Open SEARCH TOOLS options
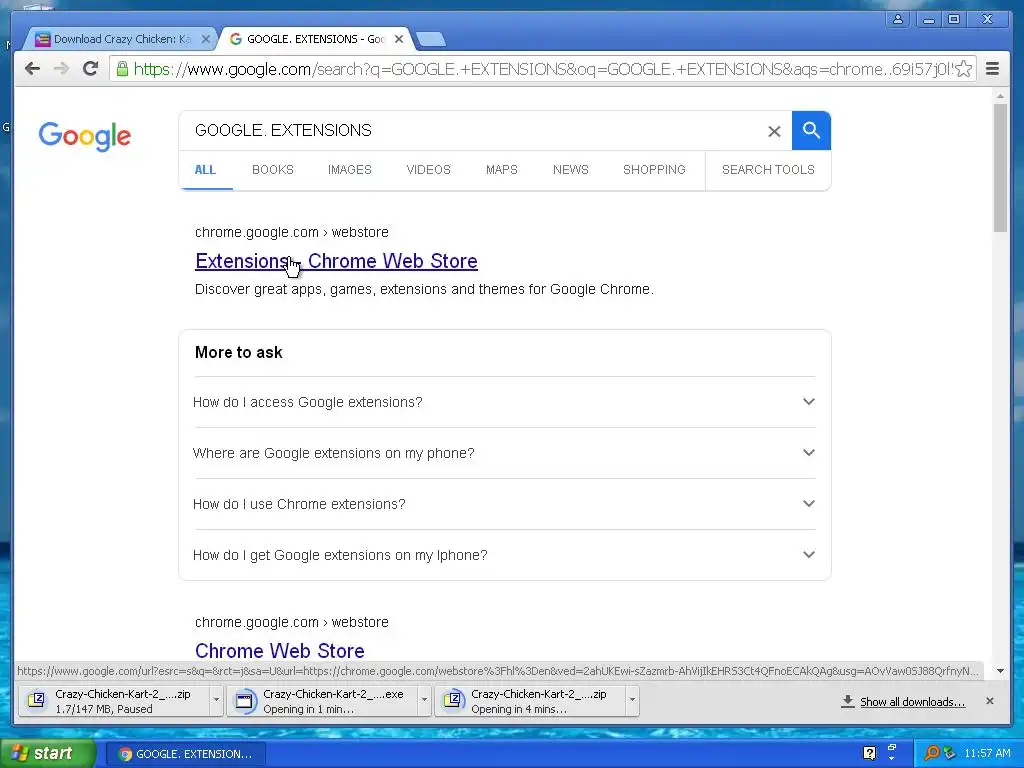The width and height of the screenshot is (1024, 768). [x=768, y=170]
